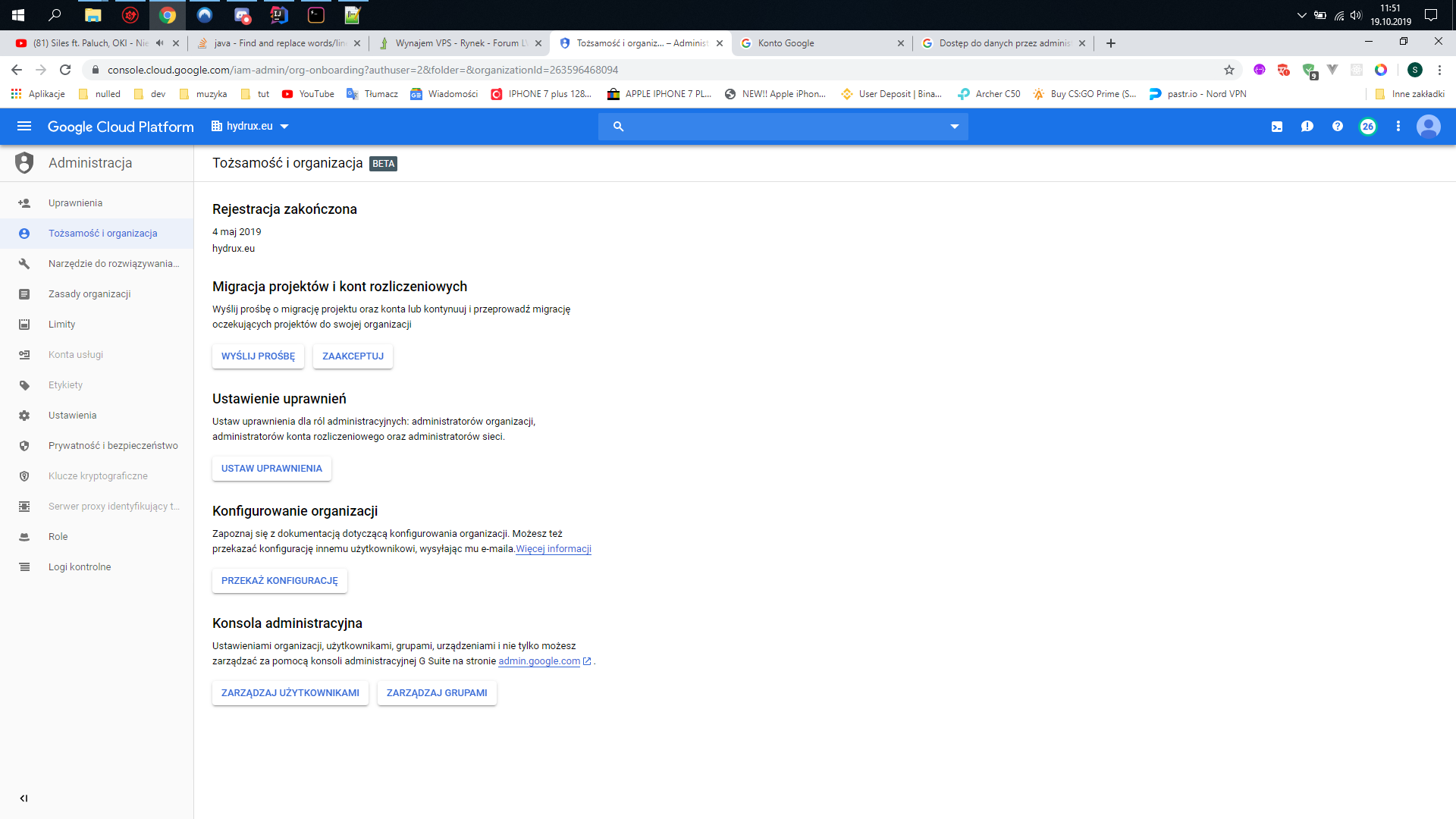Expand the search bar dropdown arrow
Viewport: 1456px width, 819px height.
(x=955, y=127)
